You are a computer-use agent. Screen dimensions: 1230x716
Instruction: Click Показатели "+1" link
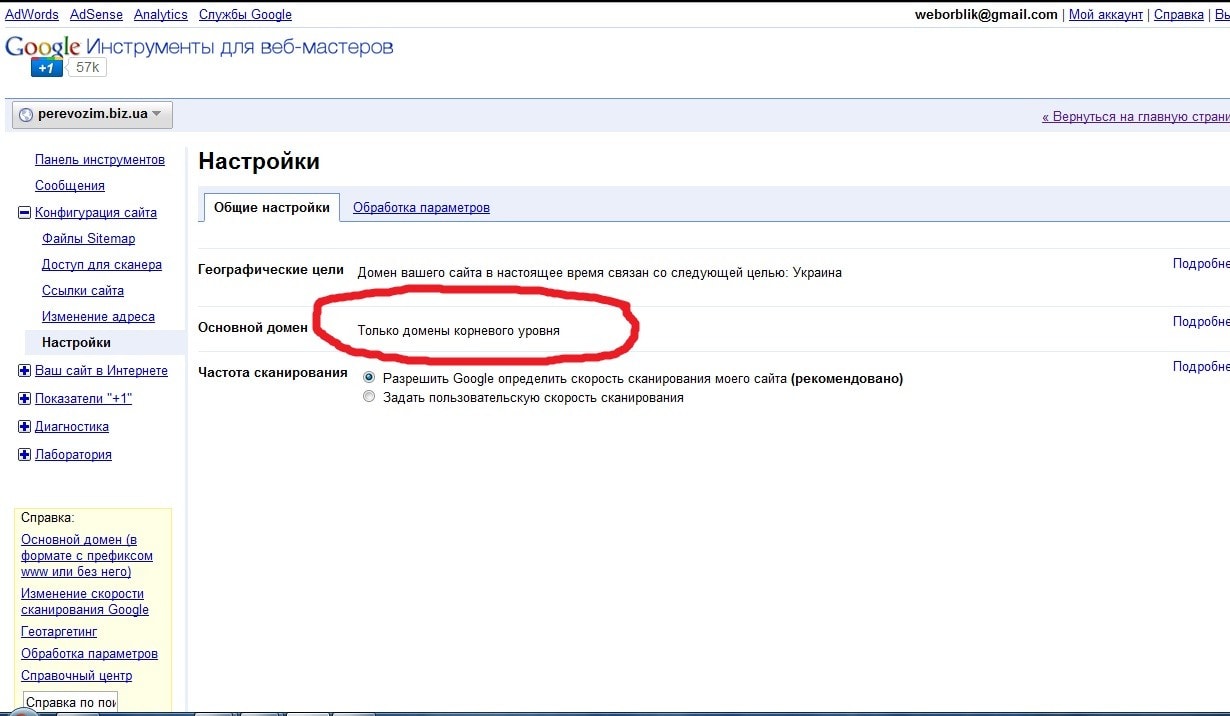(83, 399)
